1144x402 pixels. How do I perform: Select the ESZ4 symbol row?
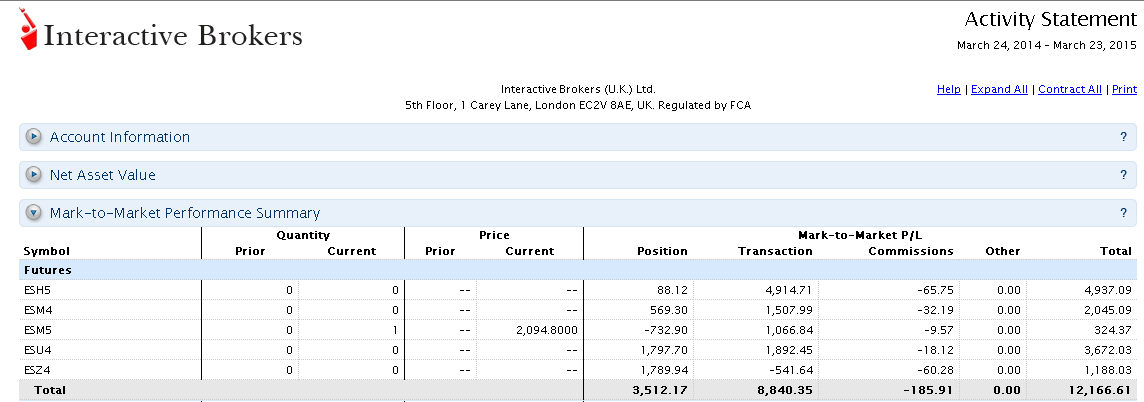pos(578,370)
